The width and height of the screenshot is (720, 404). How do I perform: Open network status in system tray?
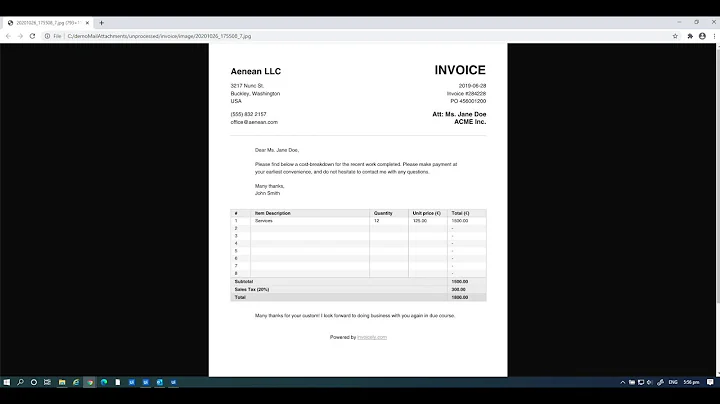click(x=641, y=382)
